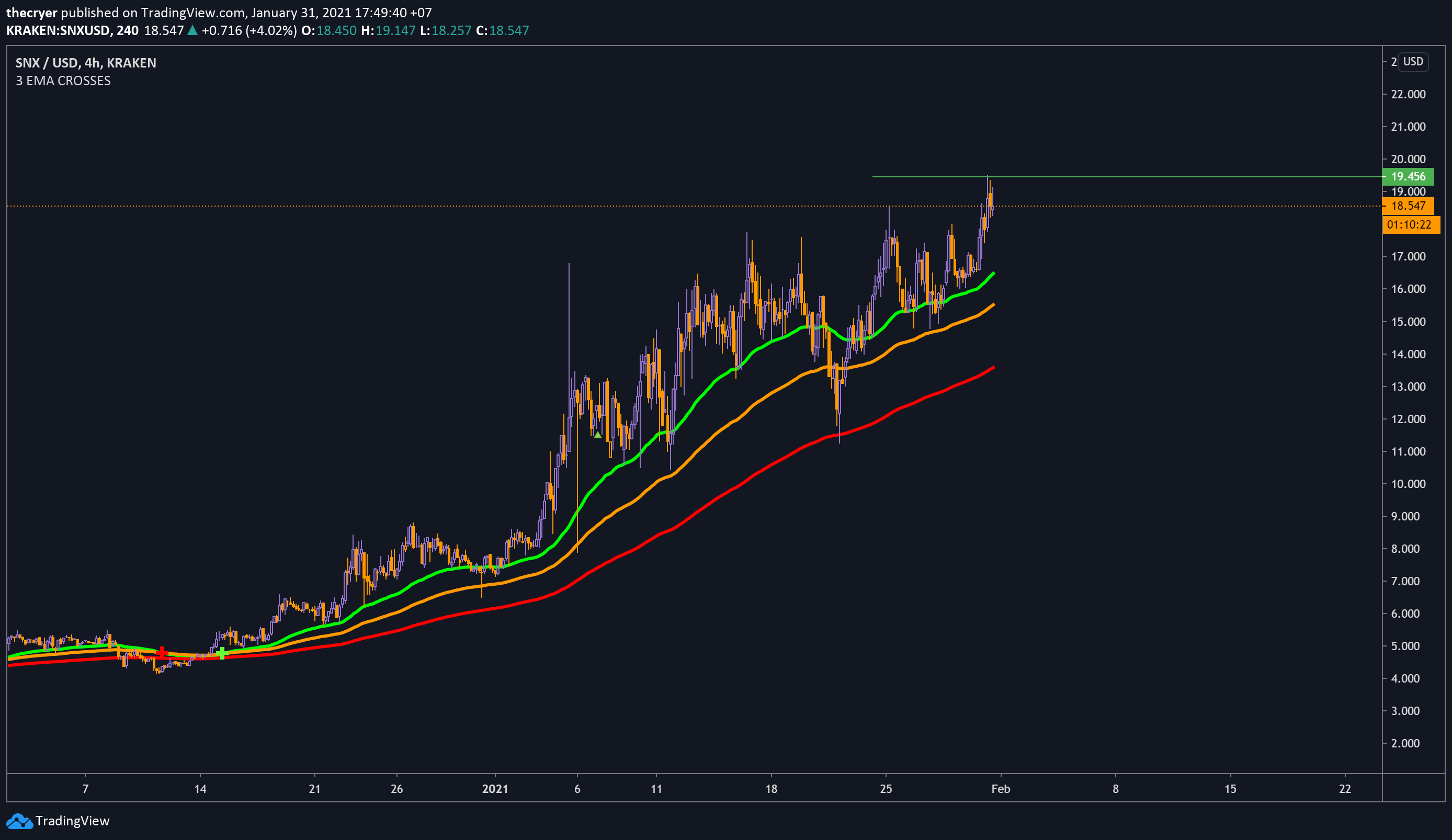Click the USD currency button
1452x840 pixels.
[1413, 62]
